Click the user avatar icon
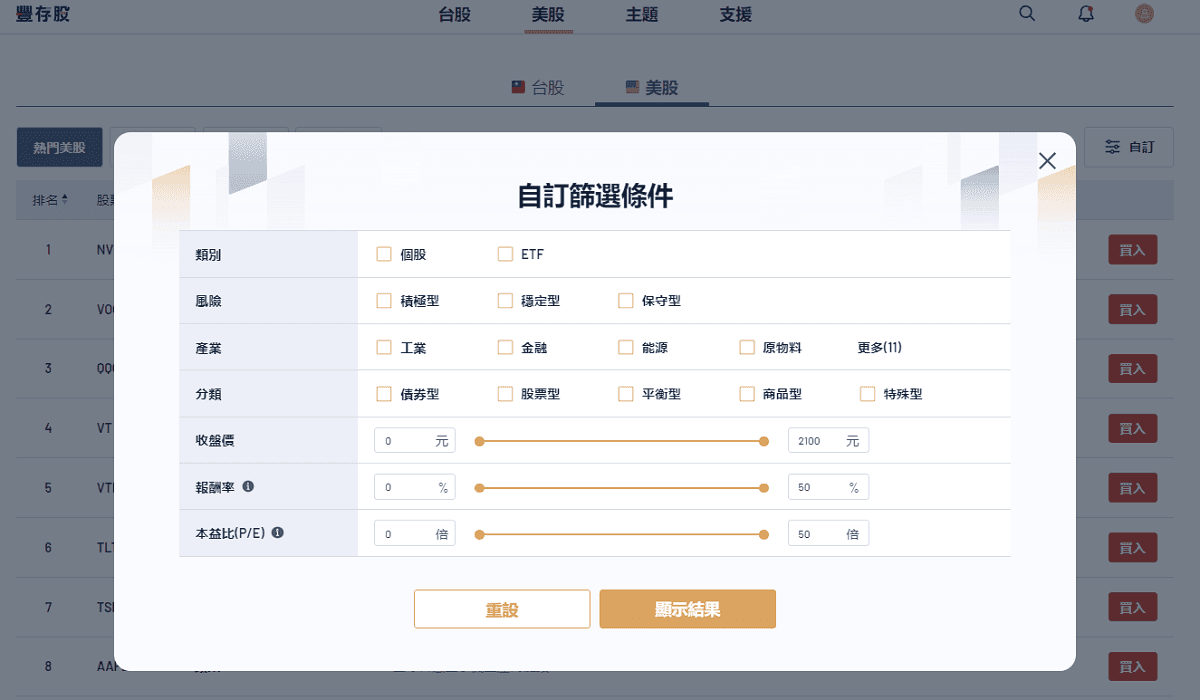The width and height of the screenshot is (1200, 700). coord(1144,14)
